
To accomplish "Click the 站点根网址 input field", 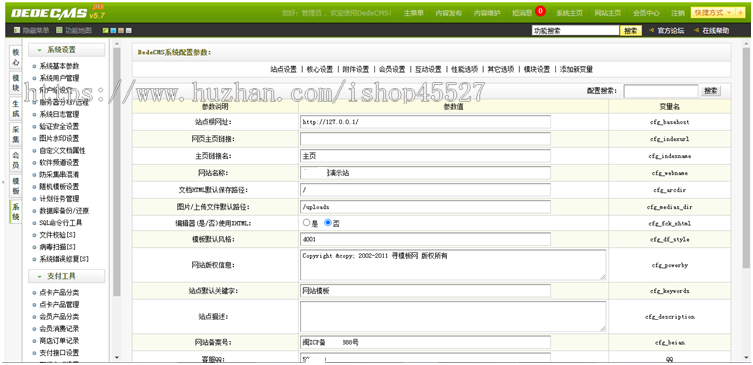I will click(425, 122).
